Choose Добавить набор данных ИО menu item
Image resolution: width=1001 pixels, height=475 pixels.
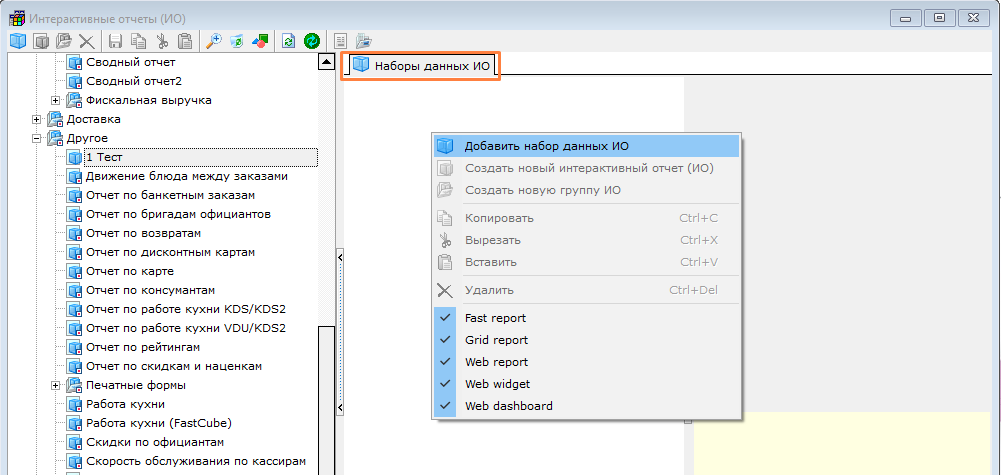click(x=546, y=146)
